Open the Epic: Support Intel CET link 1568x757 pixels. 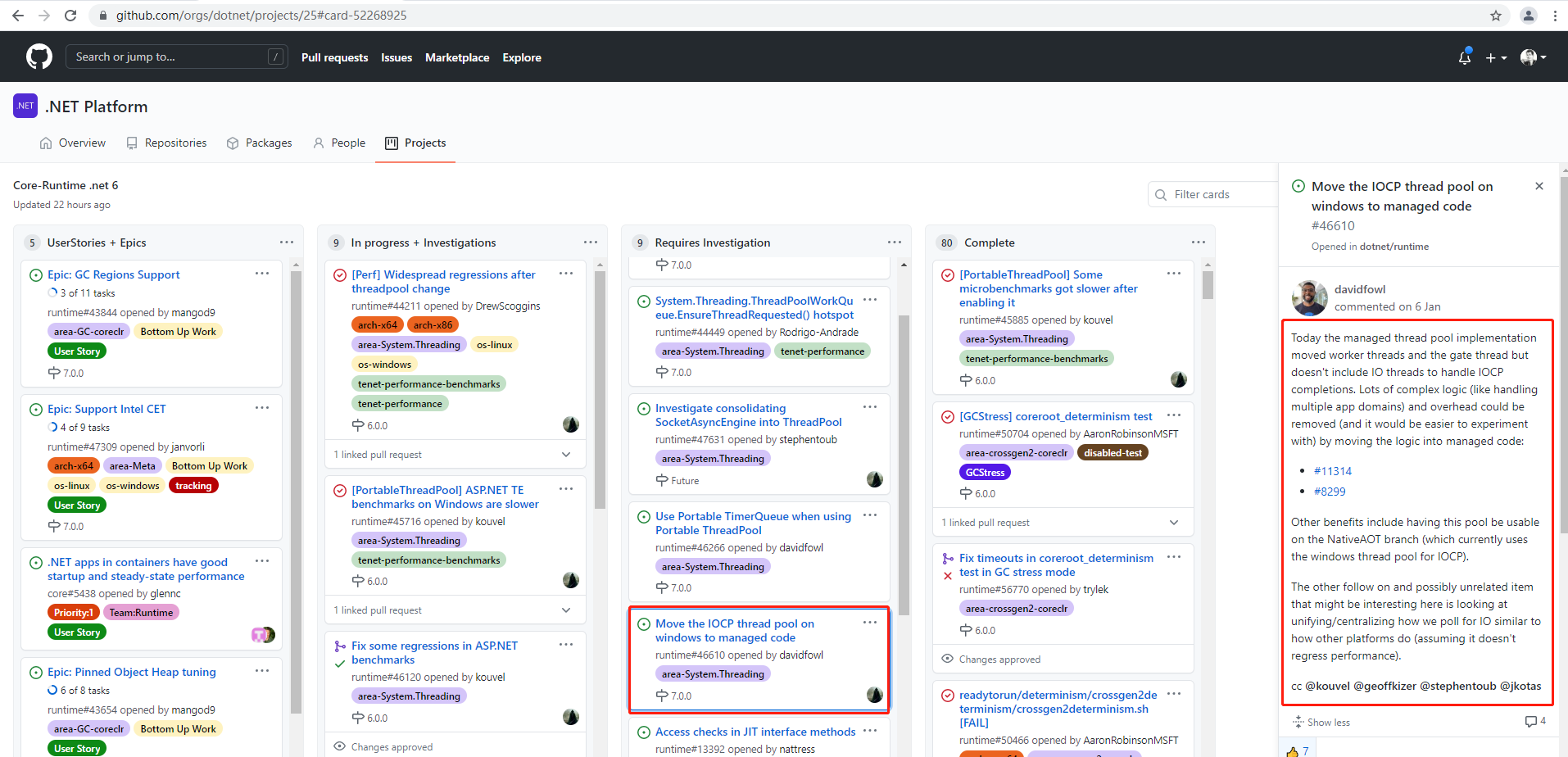point(106,409)
